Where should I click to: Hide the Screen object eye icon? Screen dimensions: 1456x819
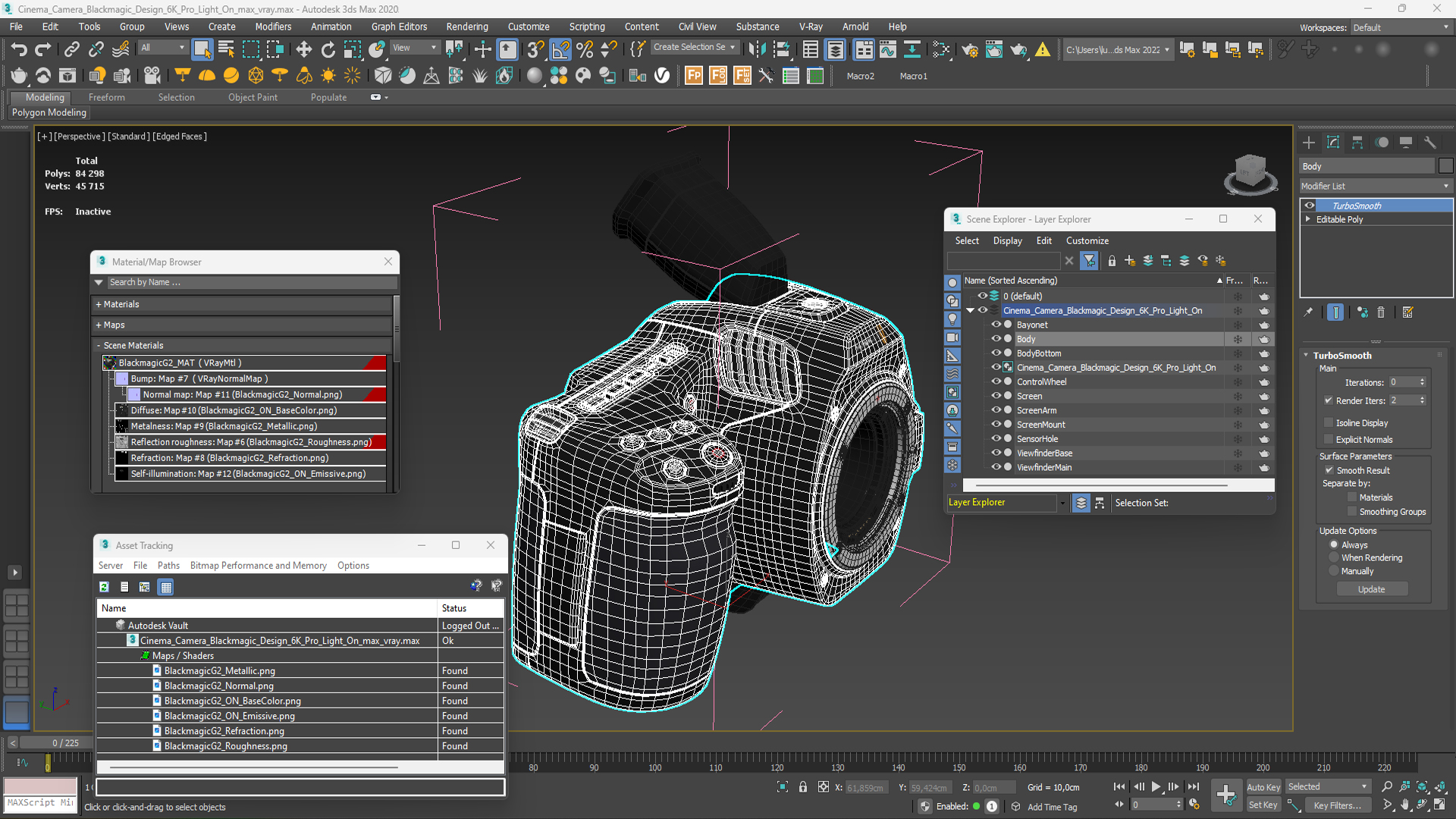pyautogui.click(x=996, y=396)
